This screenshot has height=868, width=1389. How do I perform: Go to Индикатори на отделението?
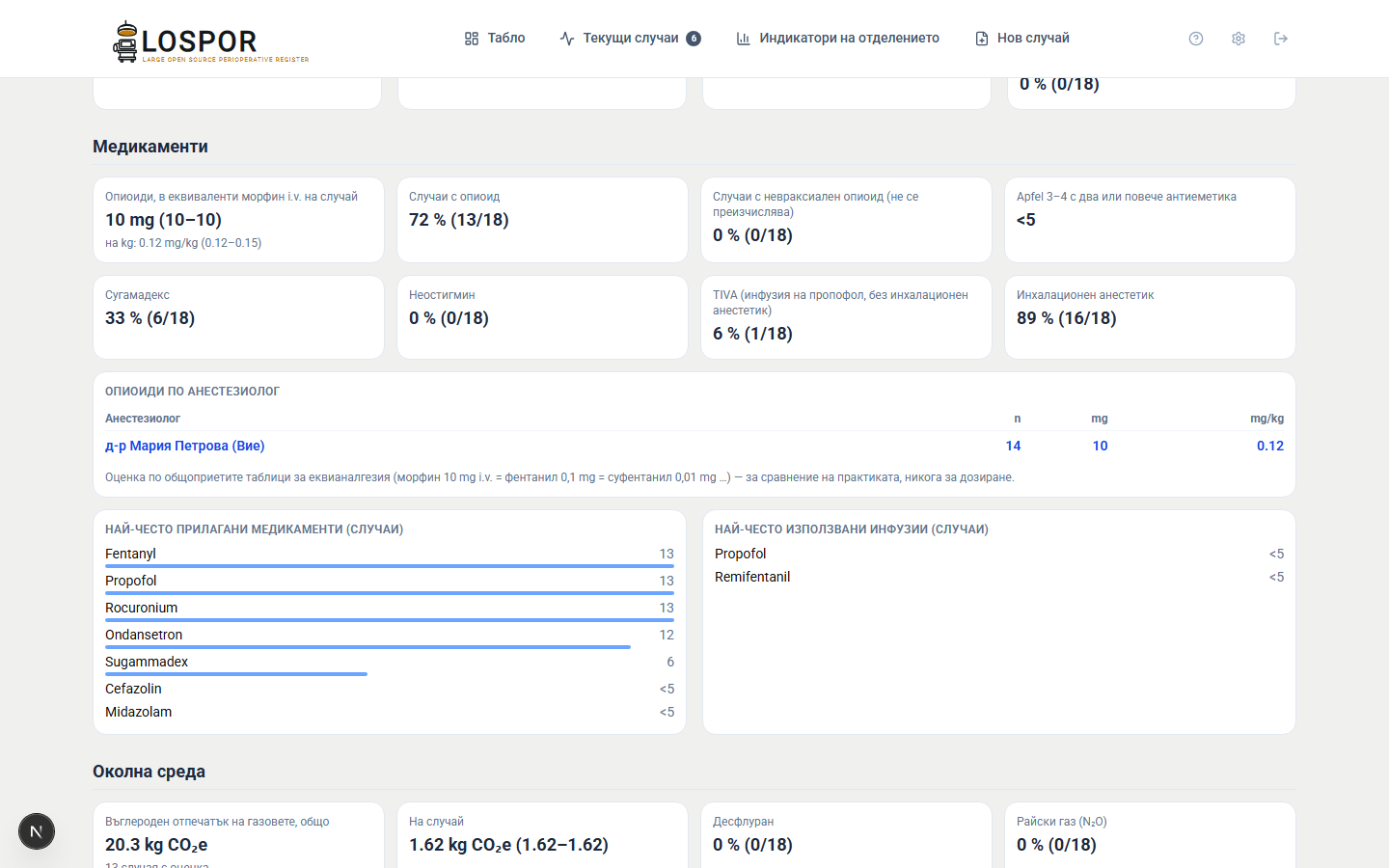pyautogui.click(x=837, y=39)
